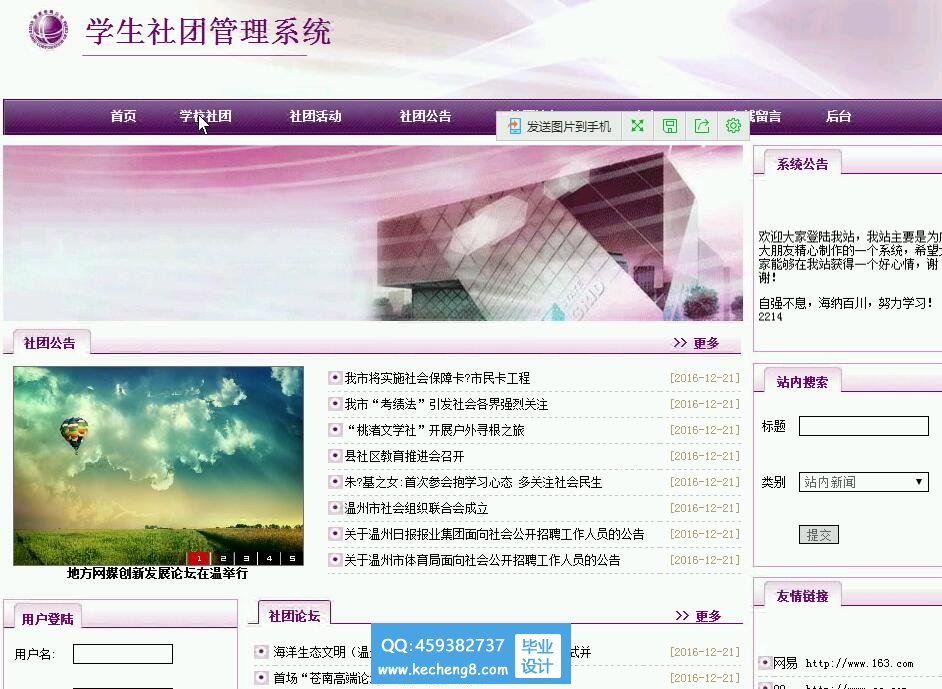This screenshot has height=689, width=942.
Task: Click the 友情链接 panel tab header
Action: 802,596
